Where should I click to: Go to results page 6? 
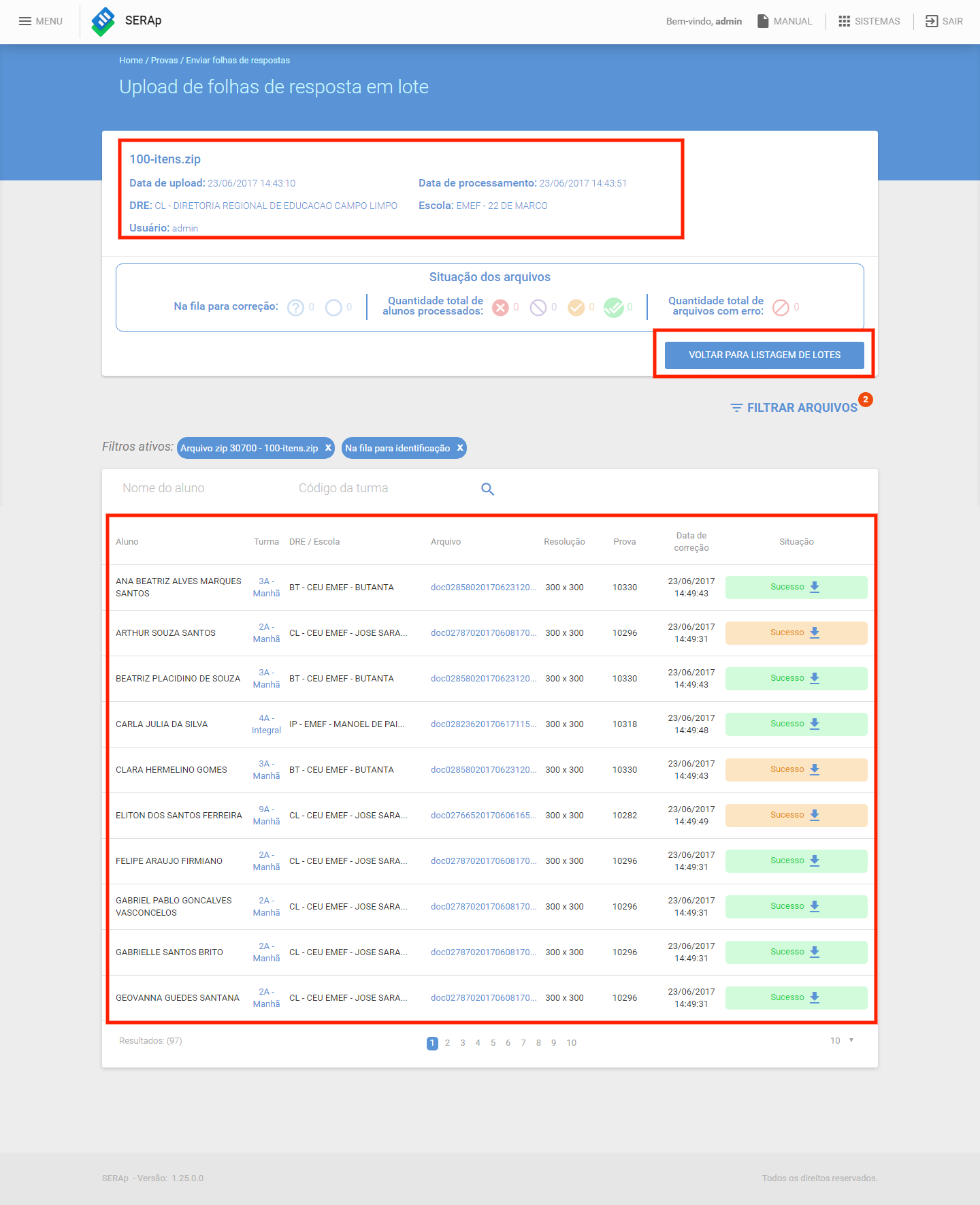click(508, 1043)
